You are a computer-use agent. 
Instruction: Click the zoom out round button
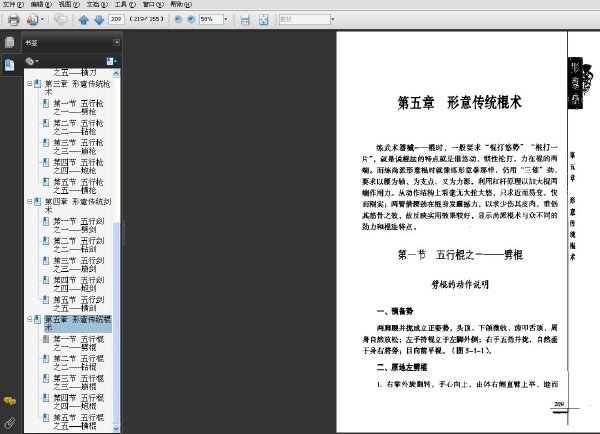[178, 19]
